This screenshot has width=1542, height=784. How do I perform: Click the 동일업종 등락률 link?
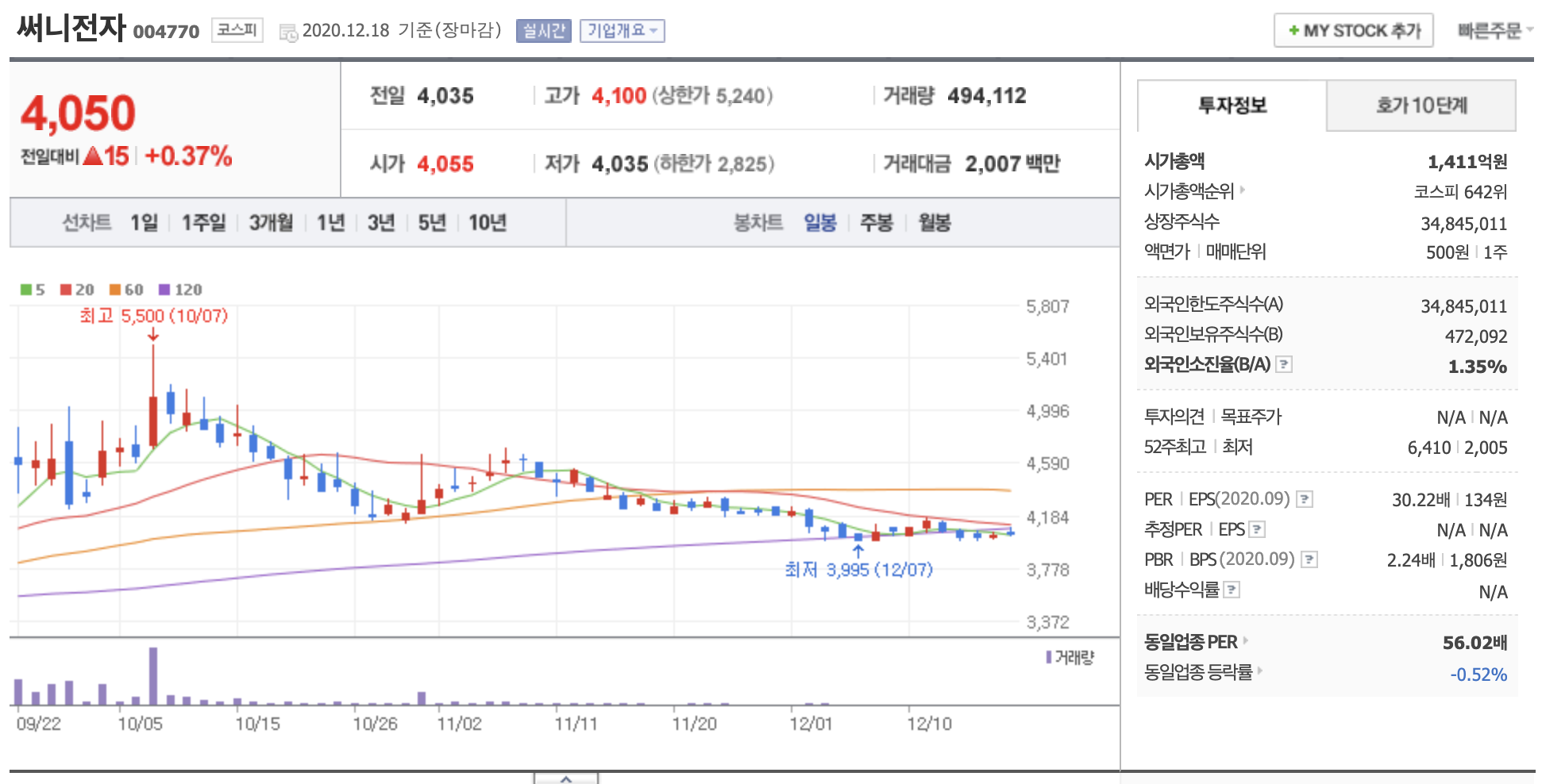[1198, 672]
